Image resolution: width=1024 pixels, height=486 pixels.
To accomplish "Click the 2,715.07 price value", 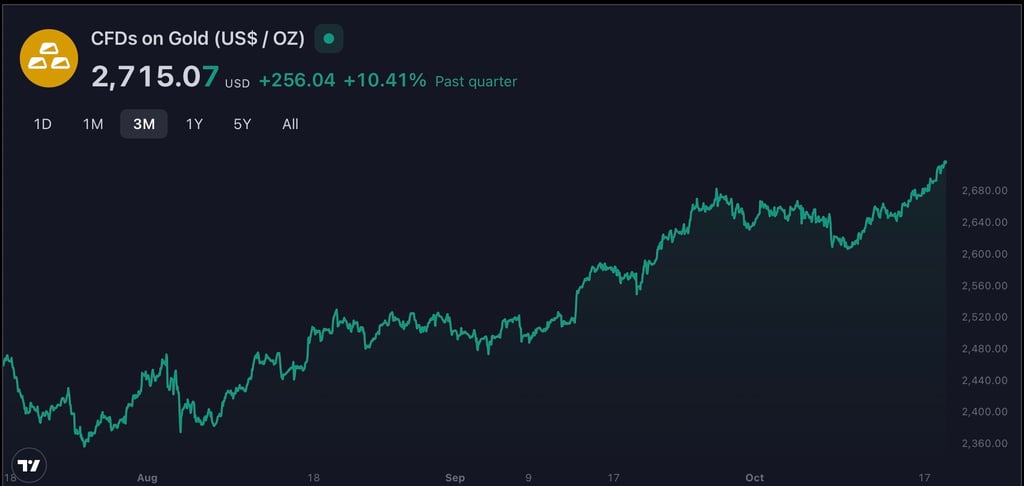I will click(x=155, y=77).
